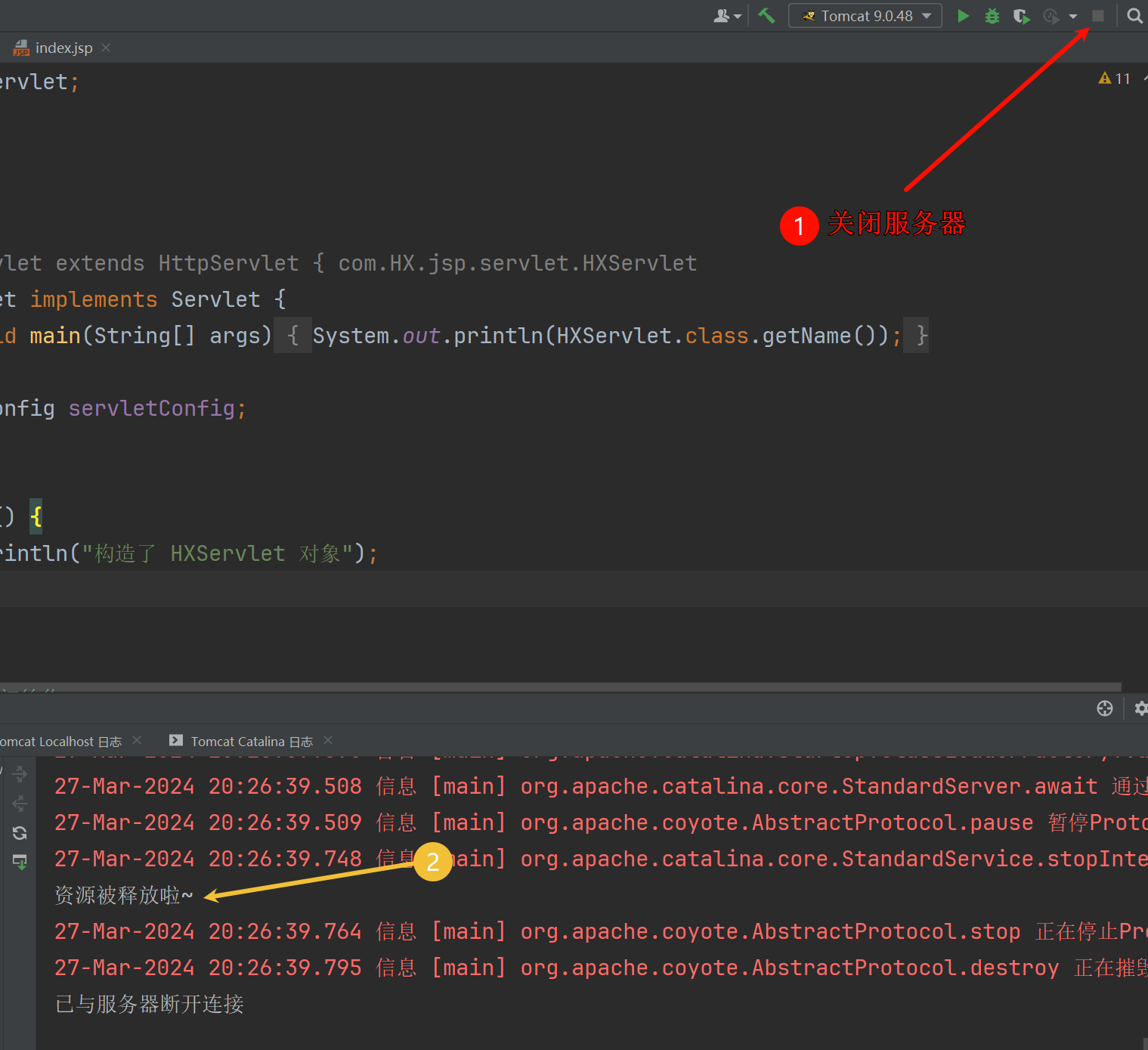Expand the user account dropdown
The image size is (1148, 1050).
[727, 16]
